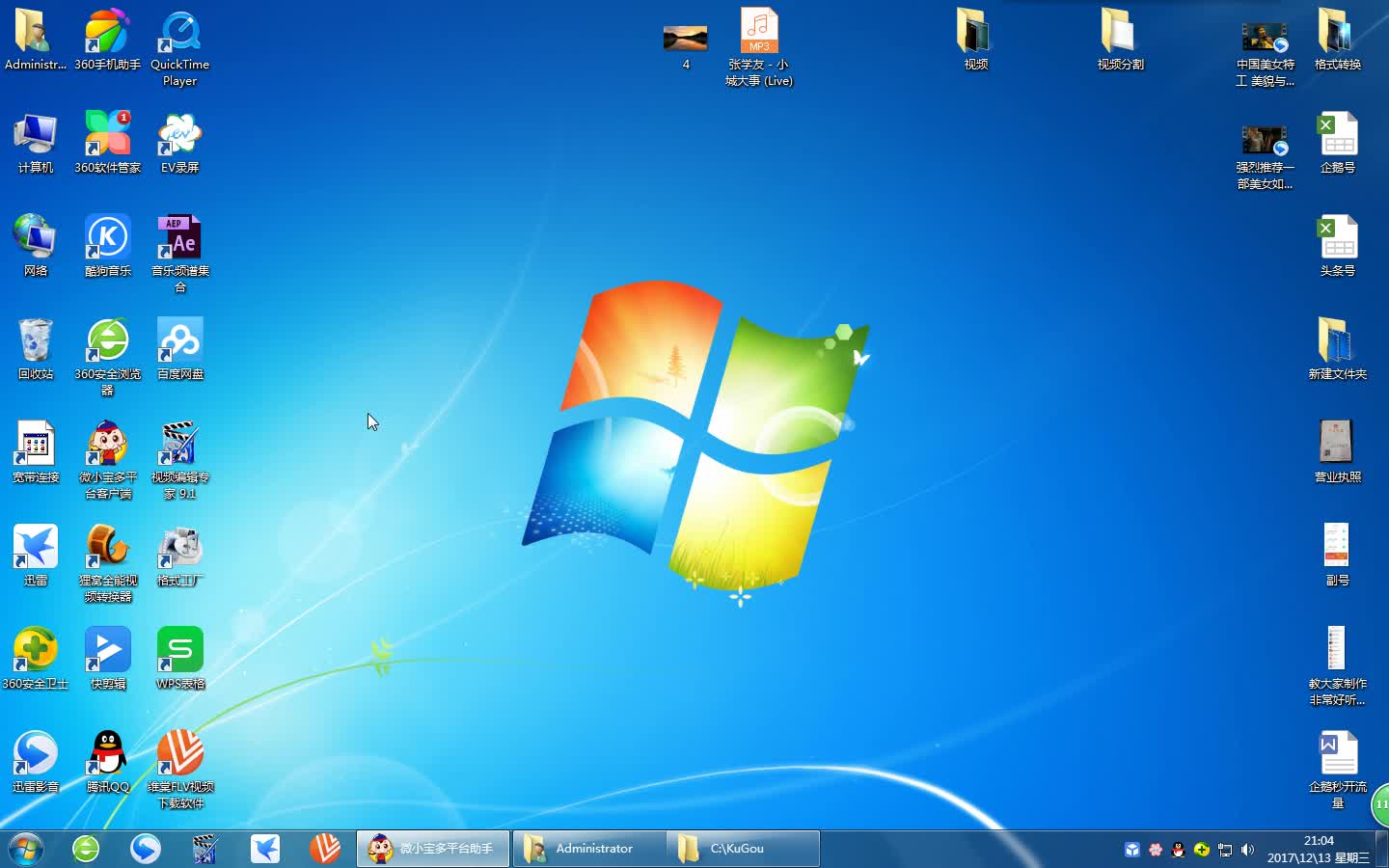Open the 企鹅号 Excel spreadsheet file
This screenshot has width=1389, height=868.
[x=1337, y=143]
